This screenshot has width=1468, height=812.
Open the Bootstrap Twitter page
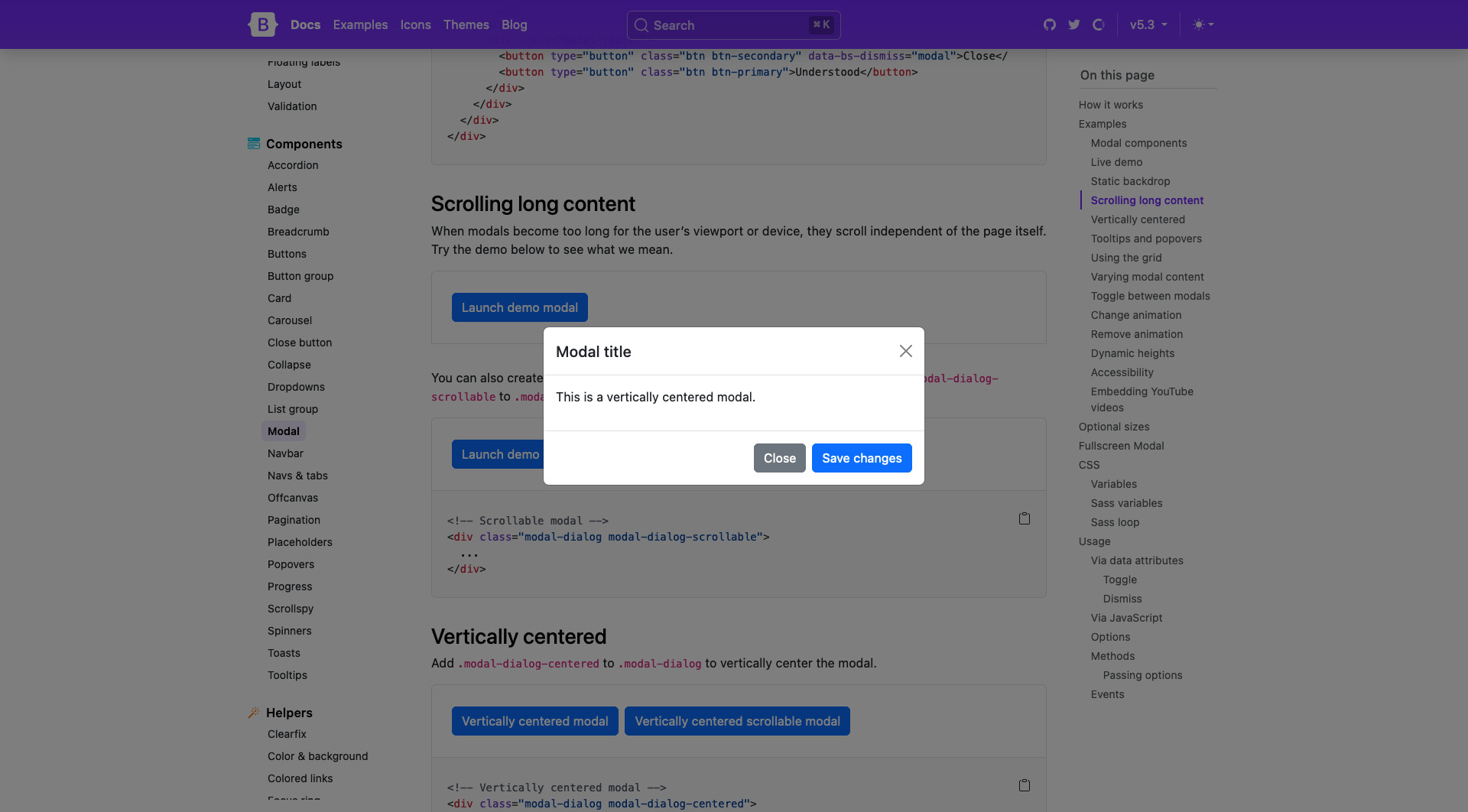tap(1073, 24)
